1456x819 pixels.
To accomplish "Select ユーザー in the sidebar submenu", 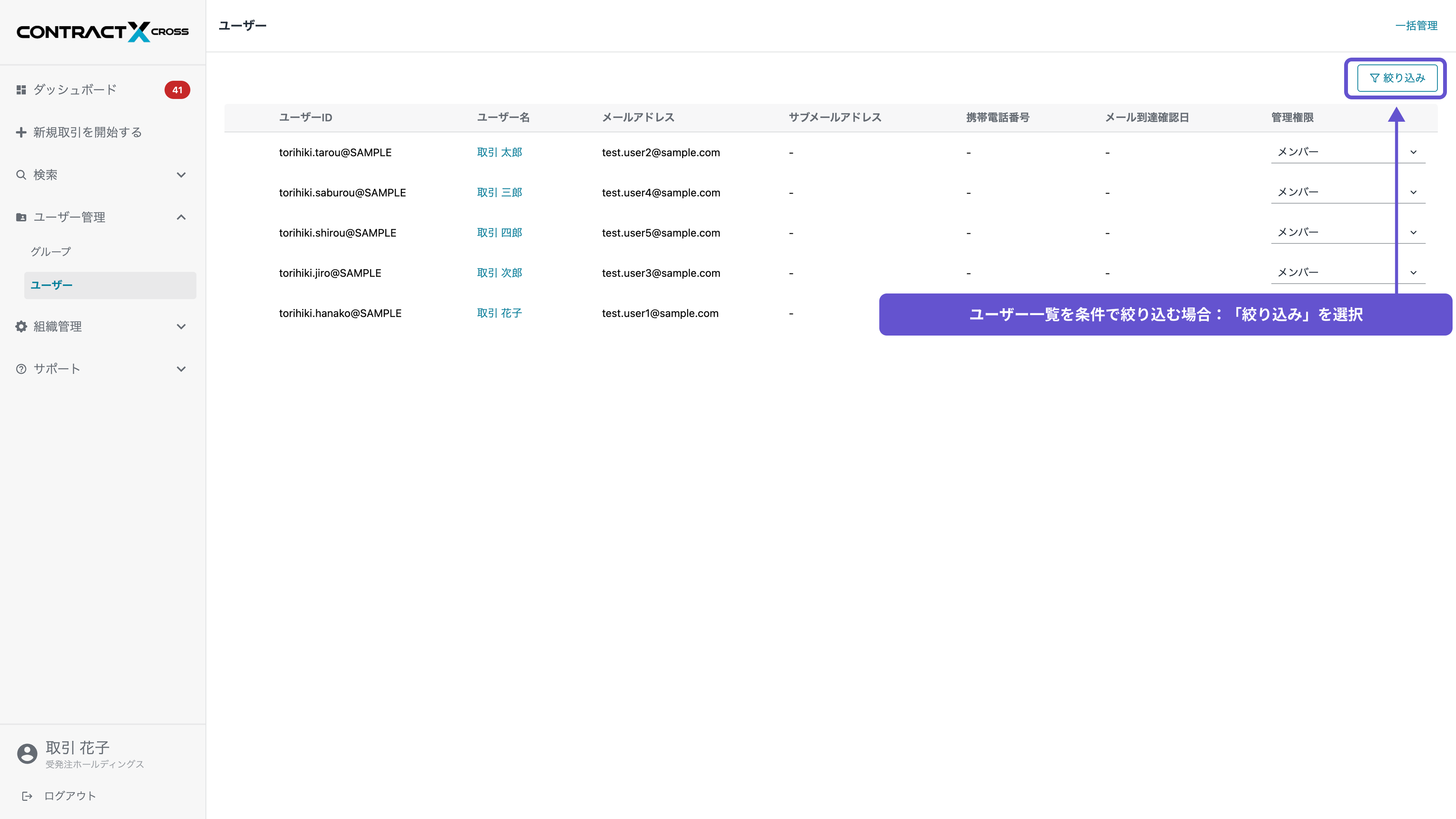I will (x=52, y=286).
